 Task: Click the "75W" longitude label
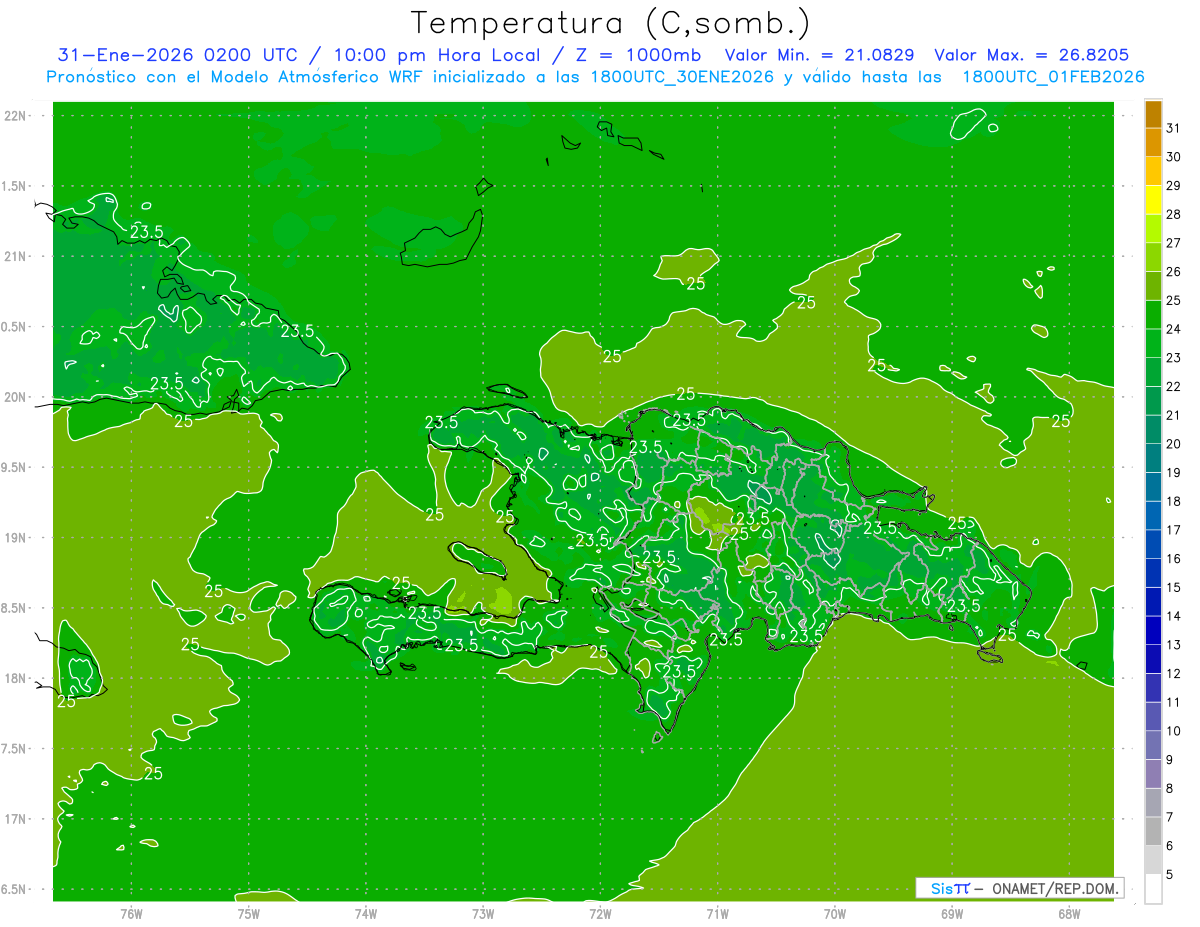[249, 914]
